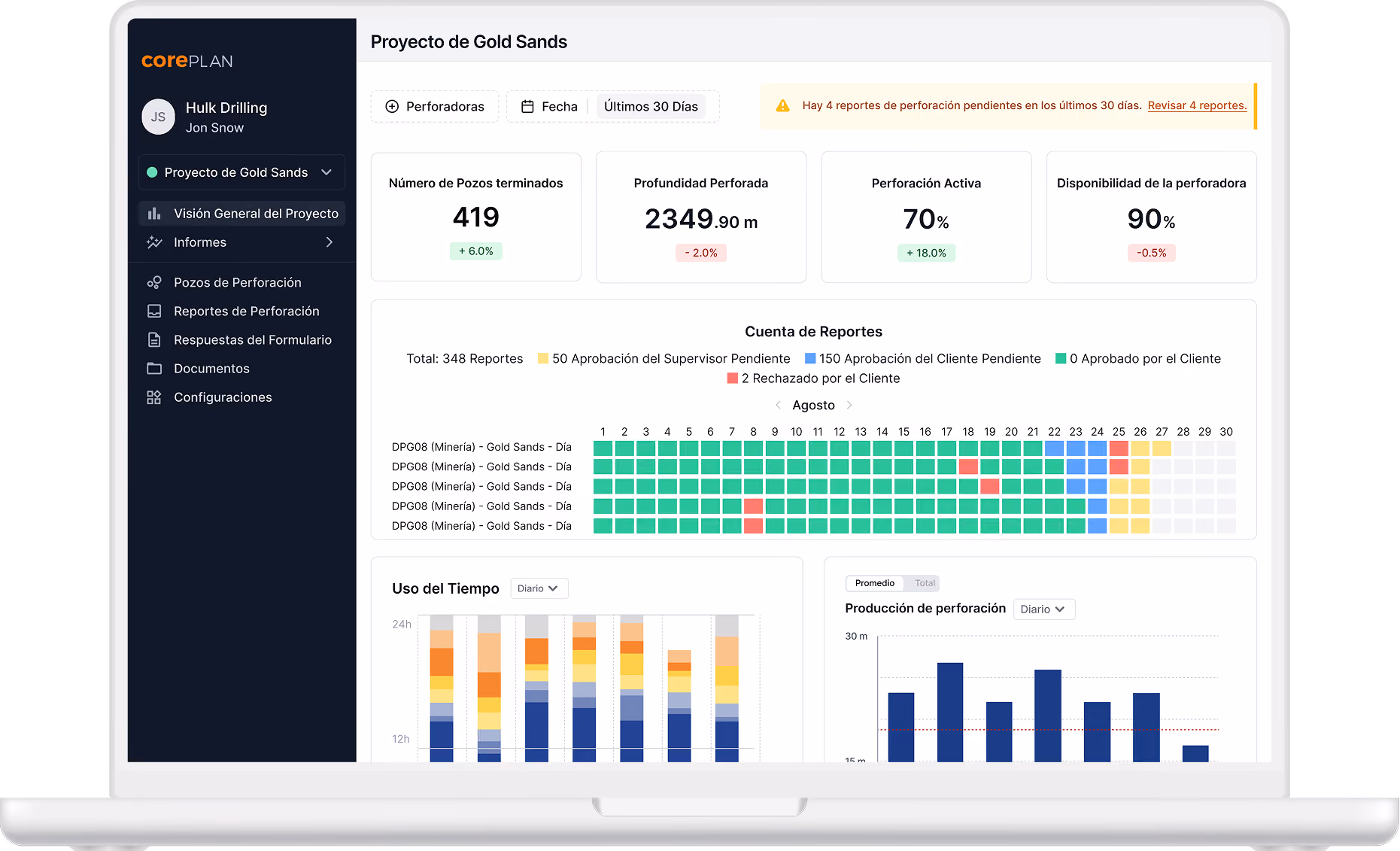
Task: Click the plus icon beside Perforadoras
Action: 392,106
